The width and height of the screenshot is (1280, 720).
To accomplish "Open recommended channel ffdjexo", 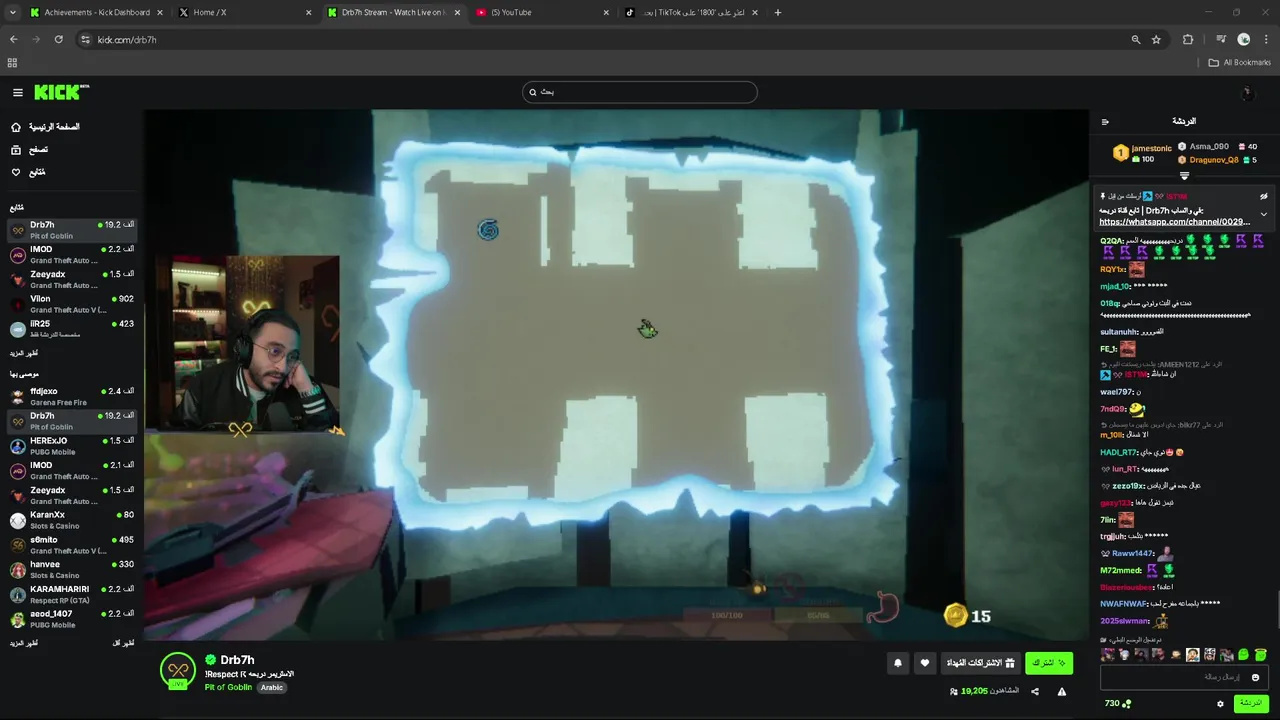I will [70, 396].
